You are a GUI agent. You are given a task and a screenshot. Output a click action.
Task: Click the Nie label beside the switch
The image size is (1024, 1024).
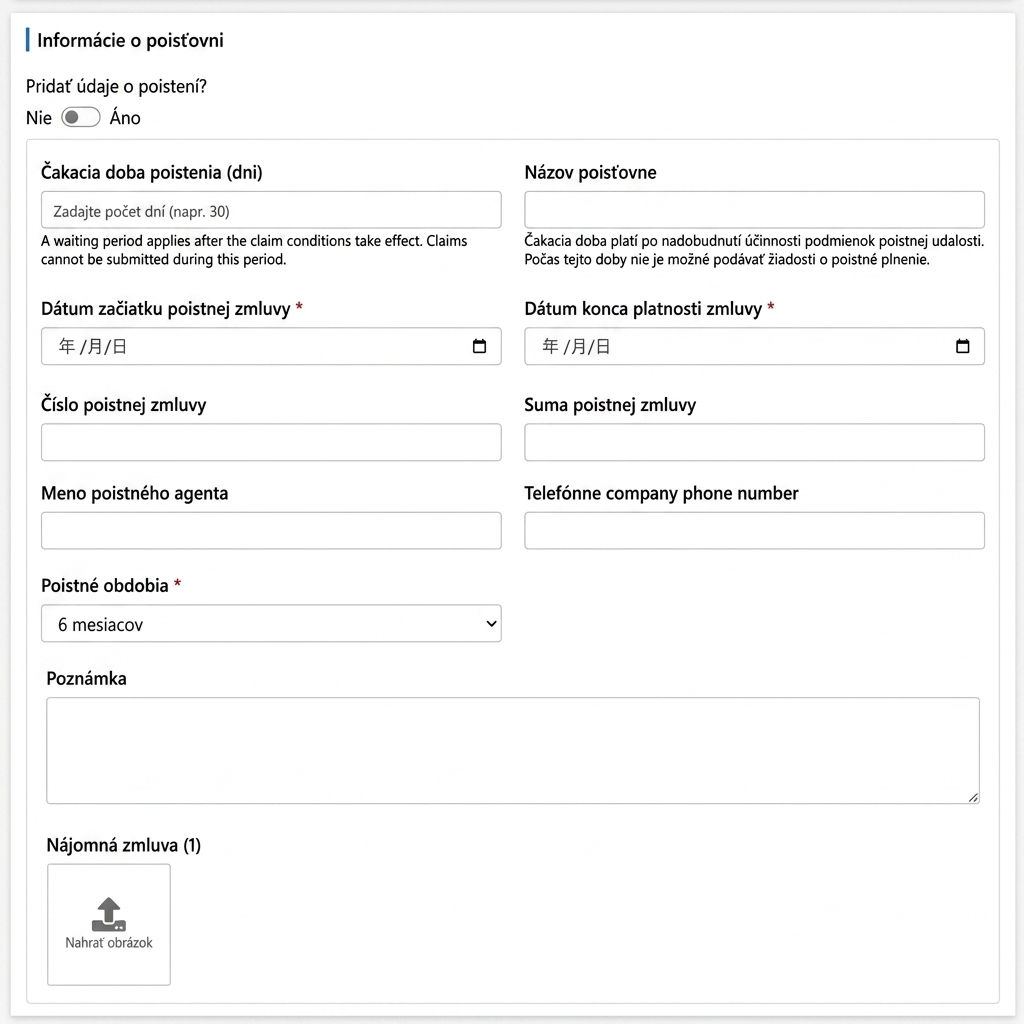[39, 118]
